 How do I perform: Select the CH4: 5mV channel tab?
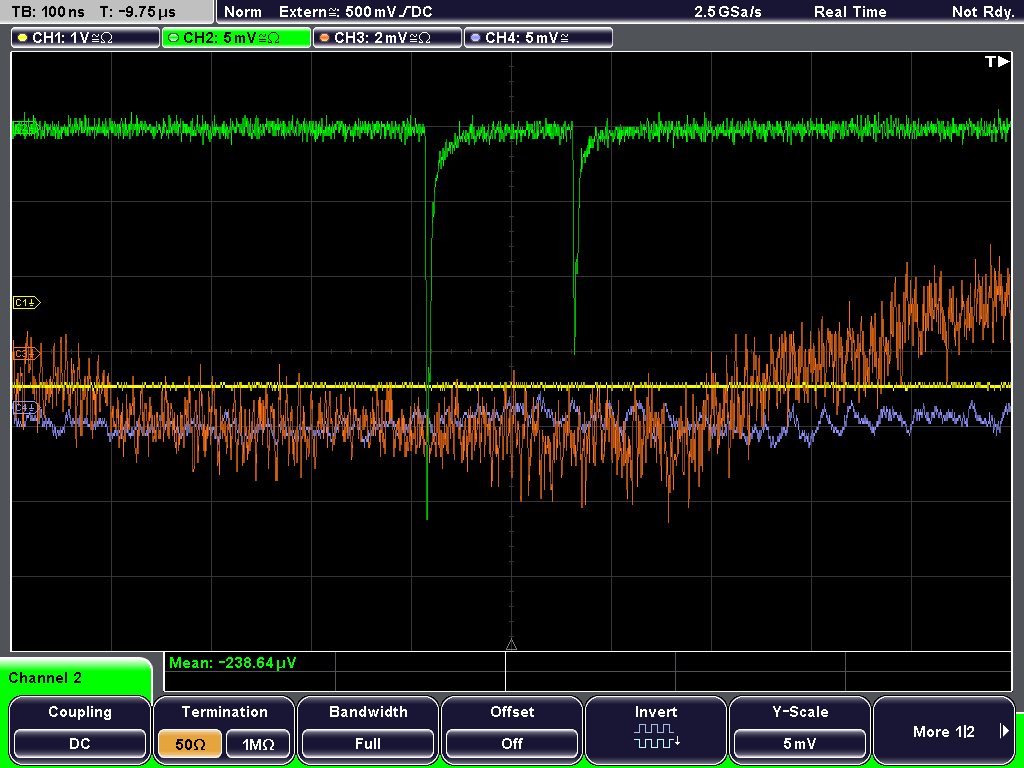tap(538, 38)
